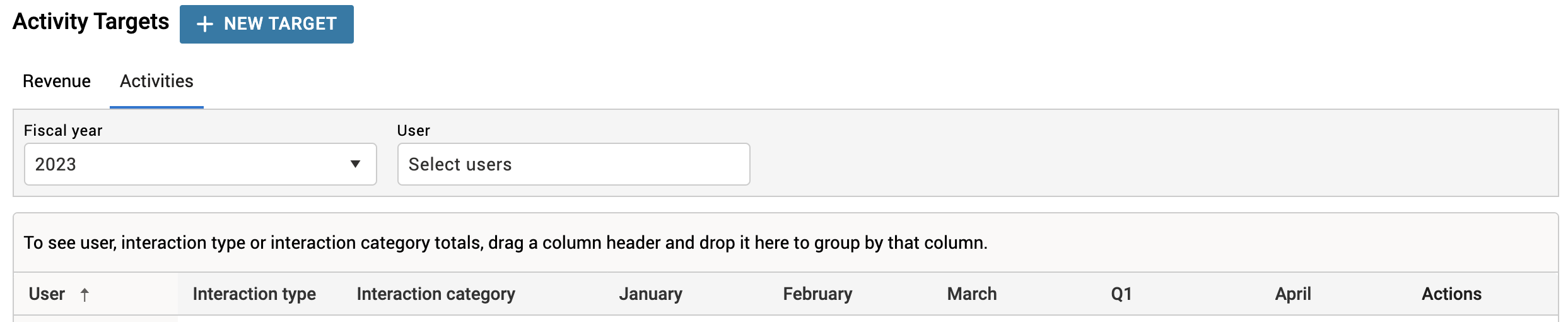
Task: Click the Interaction type column header
Action: click(254, 294)
